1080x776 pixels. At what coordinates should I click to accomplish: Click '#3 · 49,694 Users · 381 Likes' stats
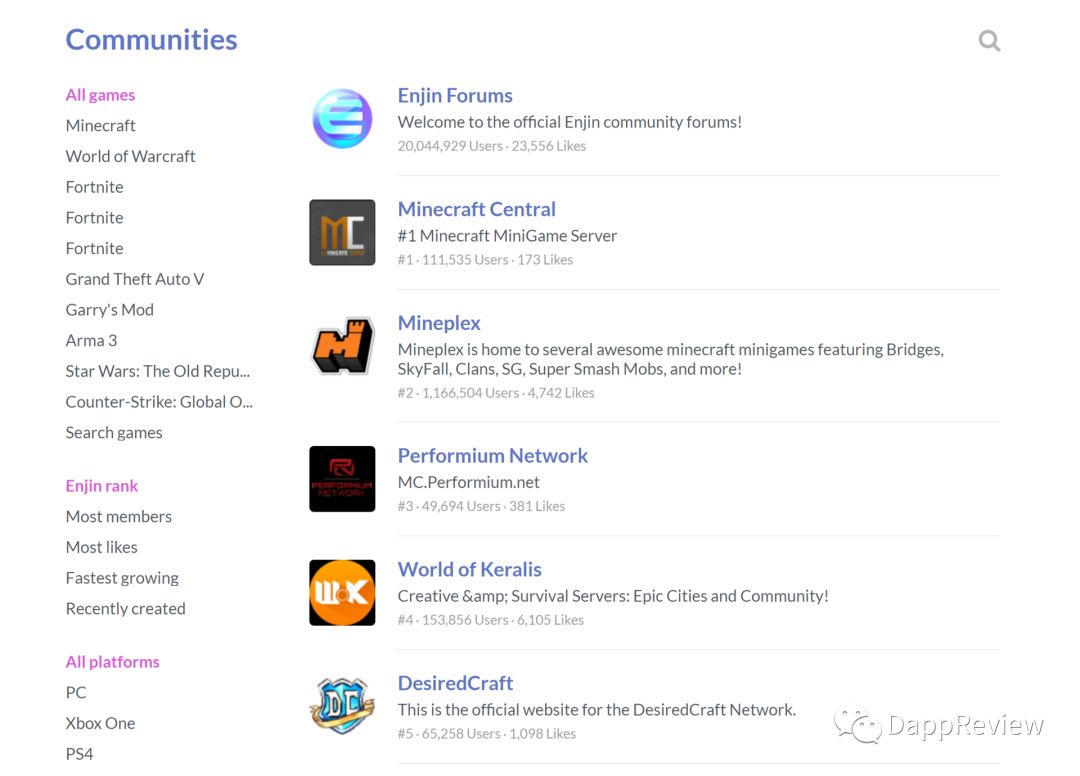481,506
